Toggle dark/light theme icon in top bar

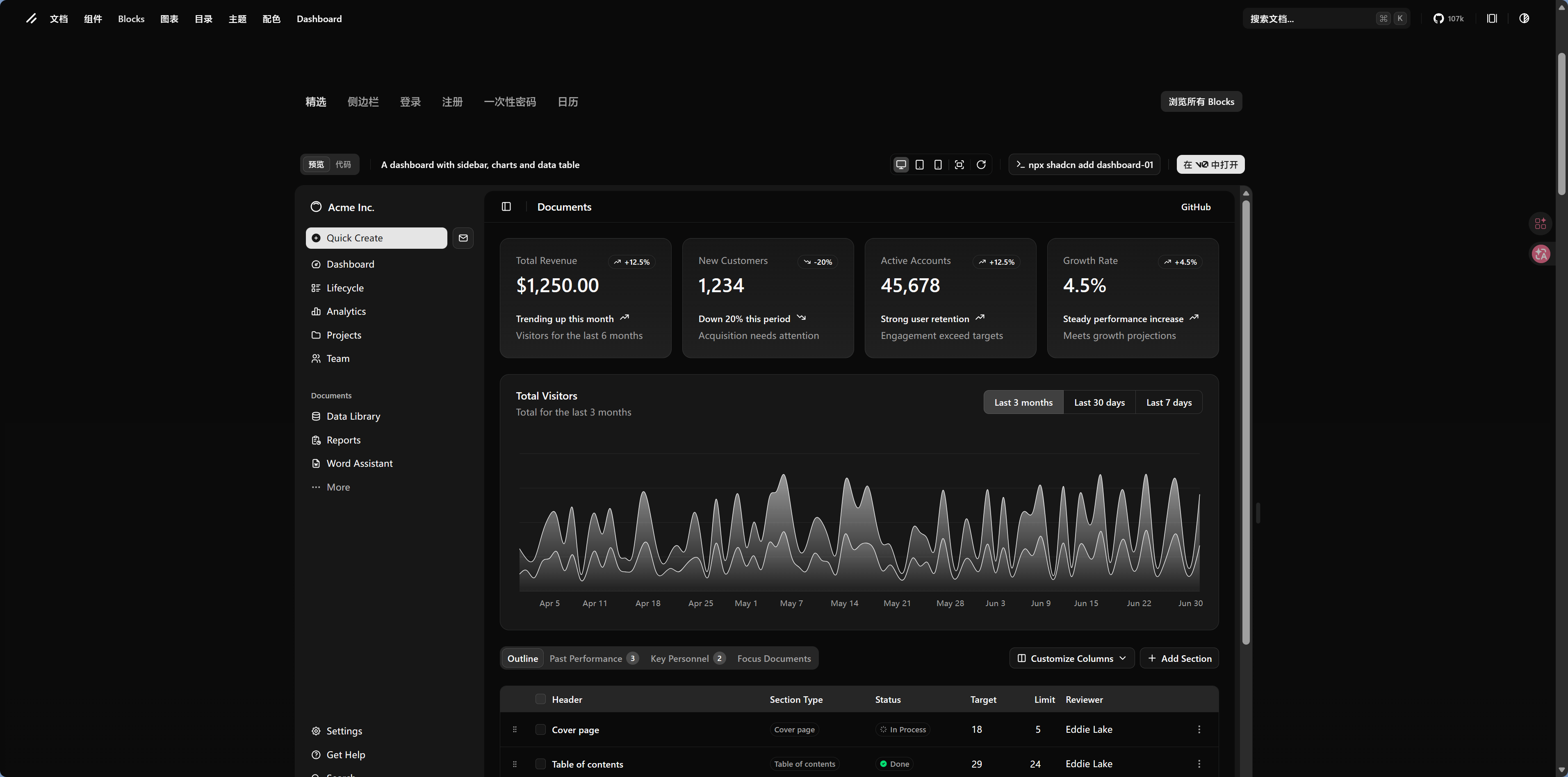coord(1524,19)
